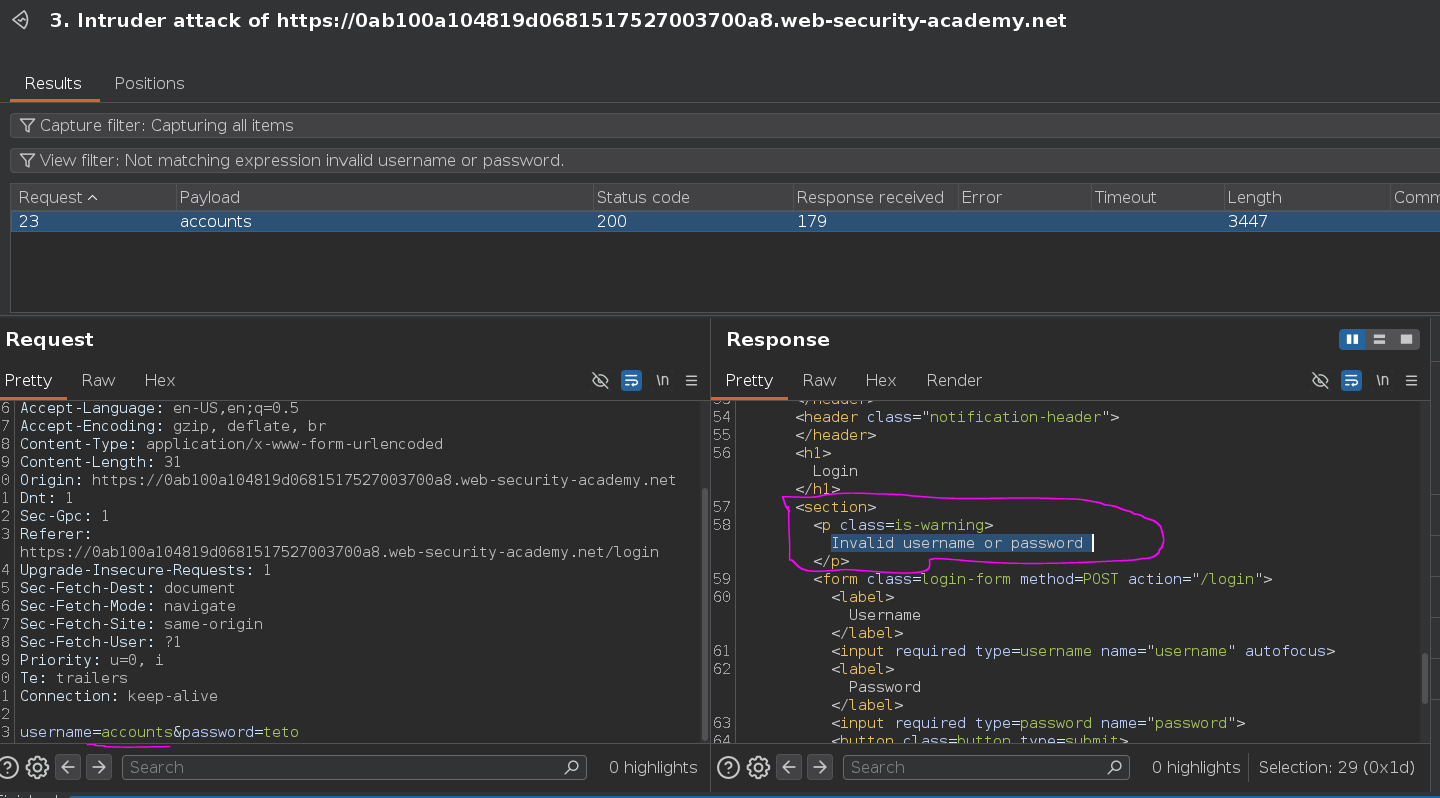This screenshot has height=798, width=1440.
Task: Open Request search settings gear
Action: point(37,767)
